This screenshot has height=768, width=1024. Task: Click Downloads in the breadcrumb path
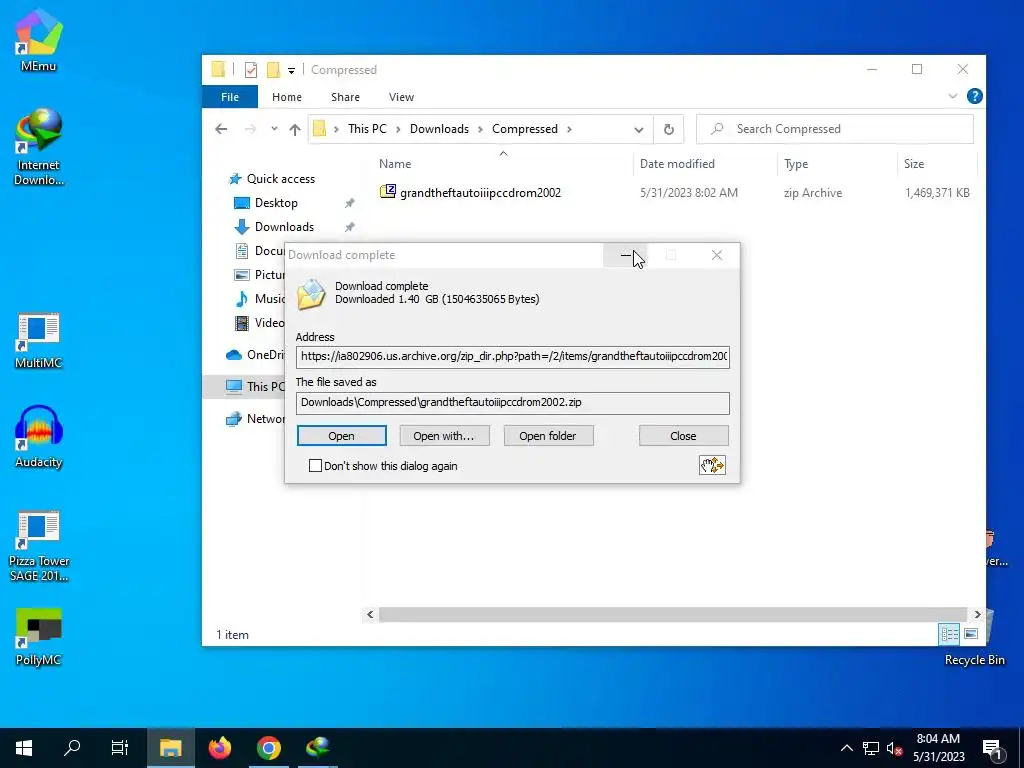click(x=440, y=129)
